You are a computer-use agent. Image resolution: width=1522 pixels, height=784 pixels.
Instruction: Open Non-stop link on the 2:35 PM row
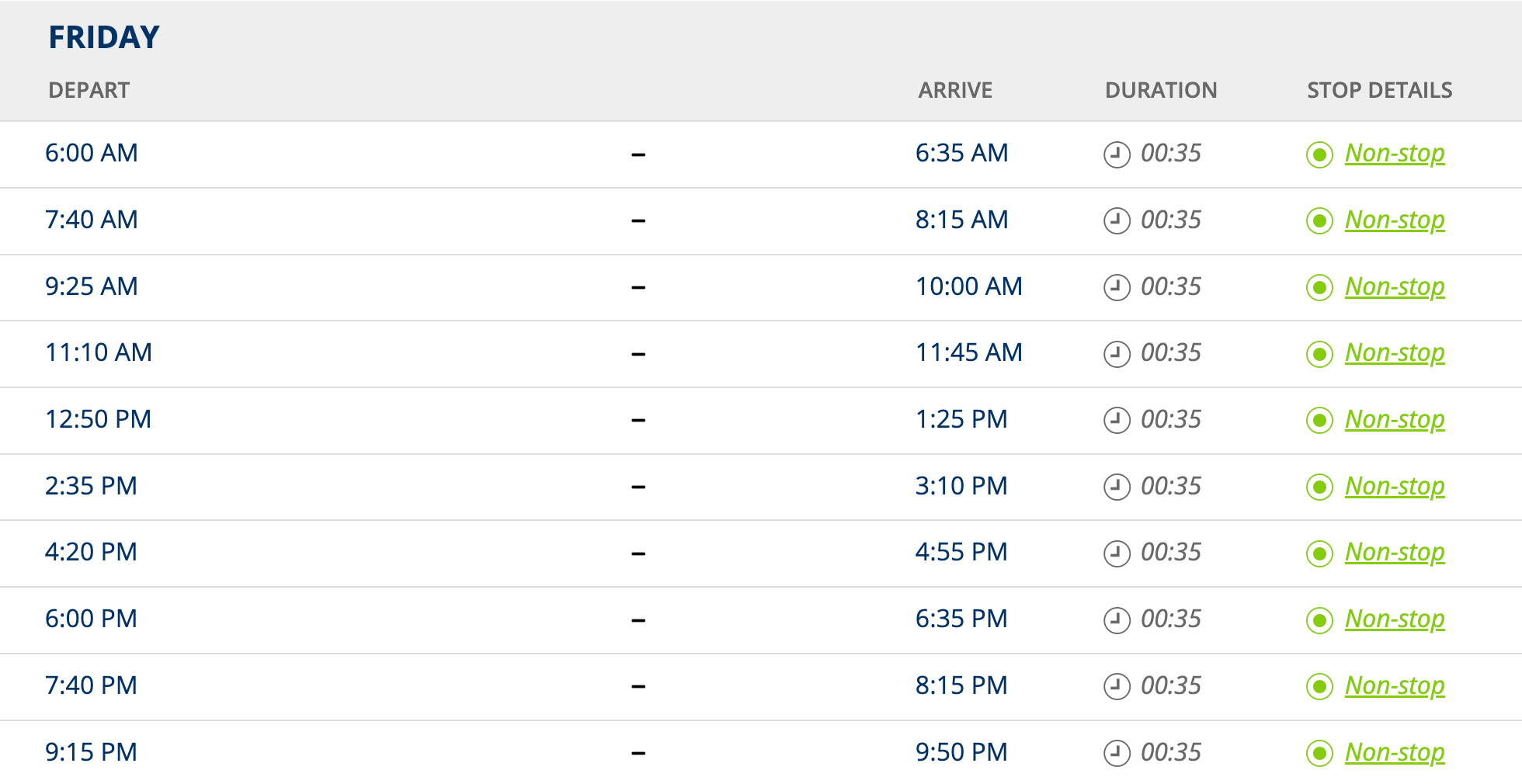(x=1395, y=487)
